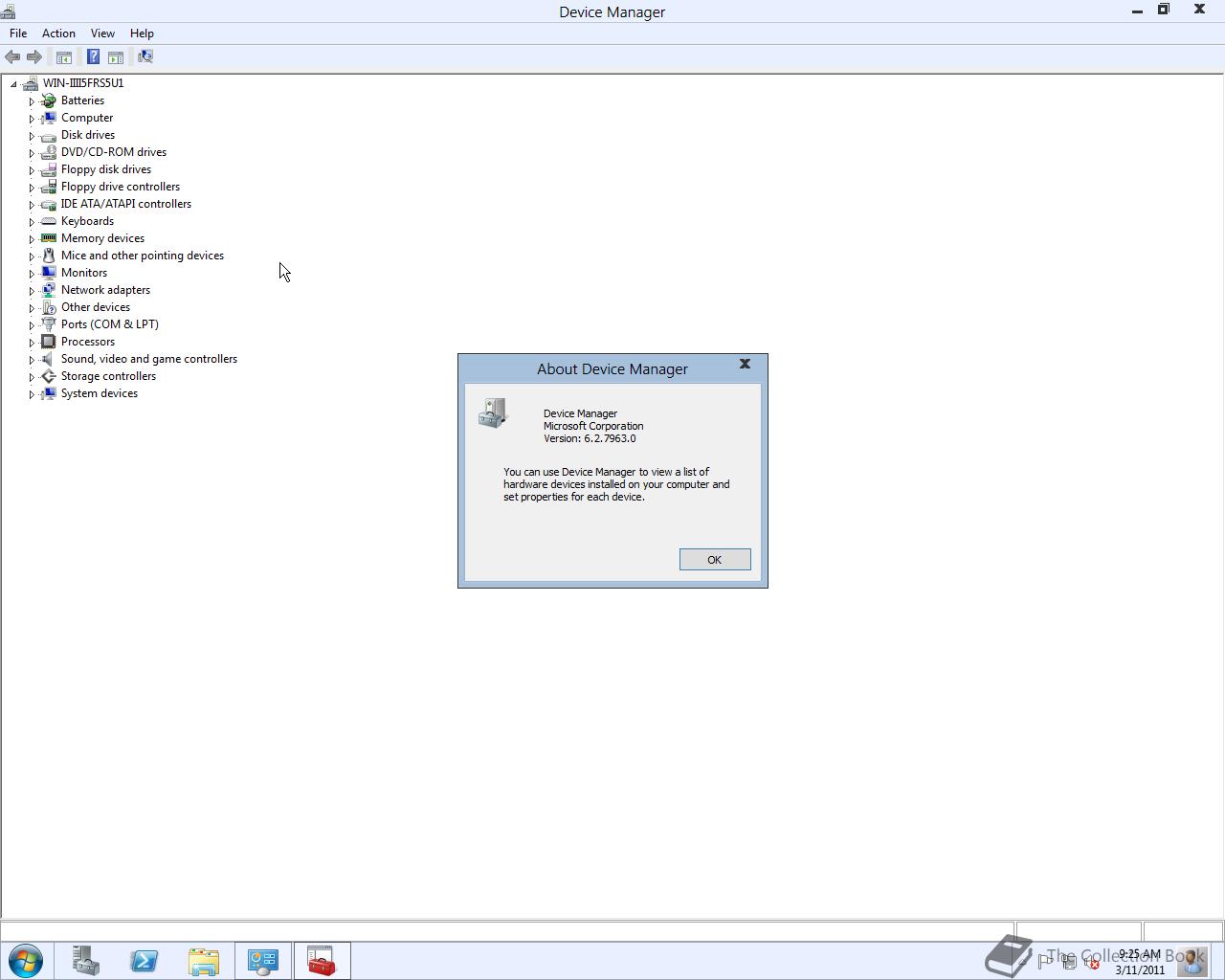Click the Device Manager icon in About dialog

coord(493,413)
